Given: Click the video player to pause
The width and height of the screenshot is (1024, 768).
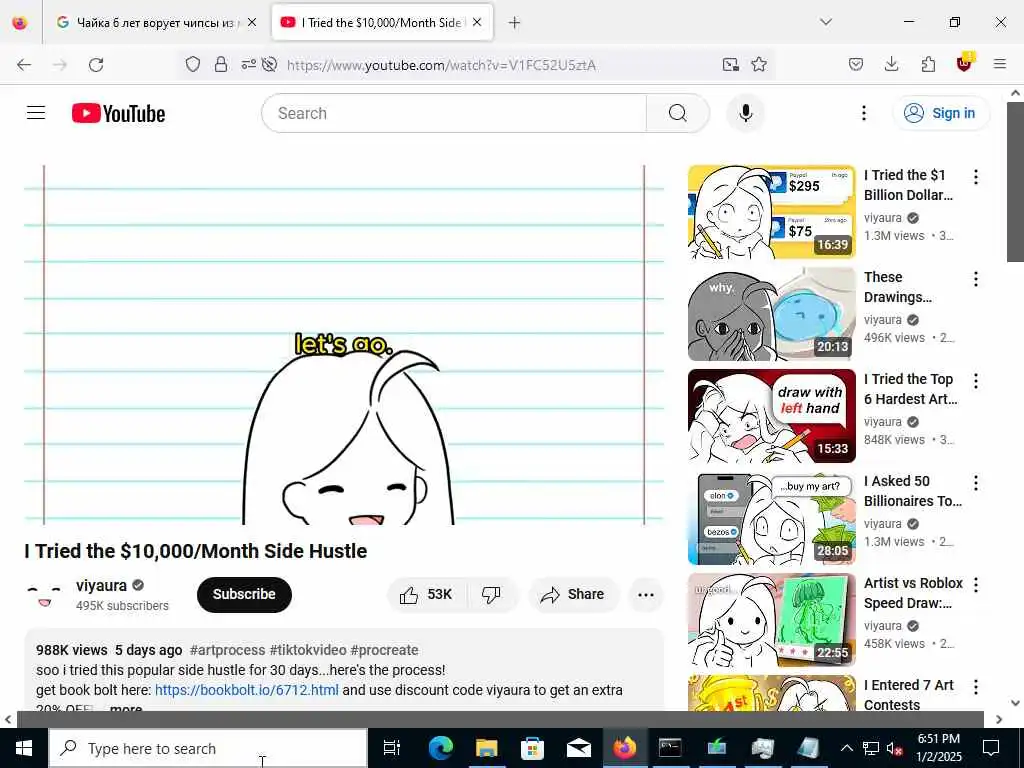Looking at the screenshot, I should [x=344, y=345].
